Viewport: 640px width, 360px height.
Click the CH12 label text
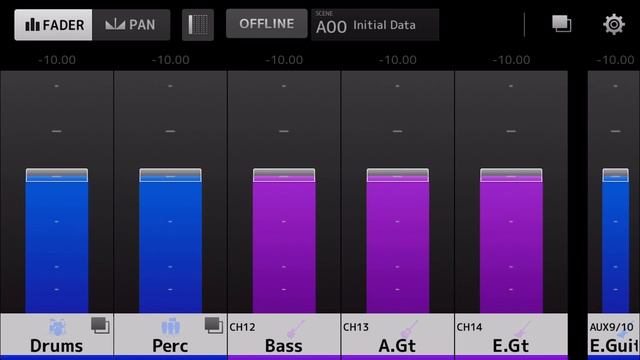[242, 327]
